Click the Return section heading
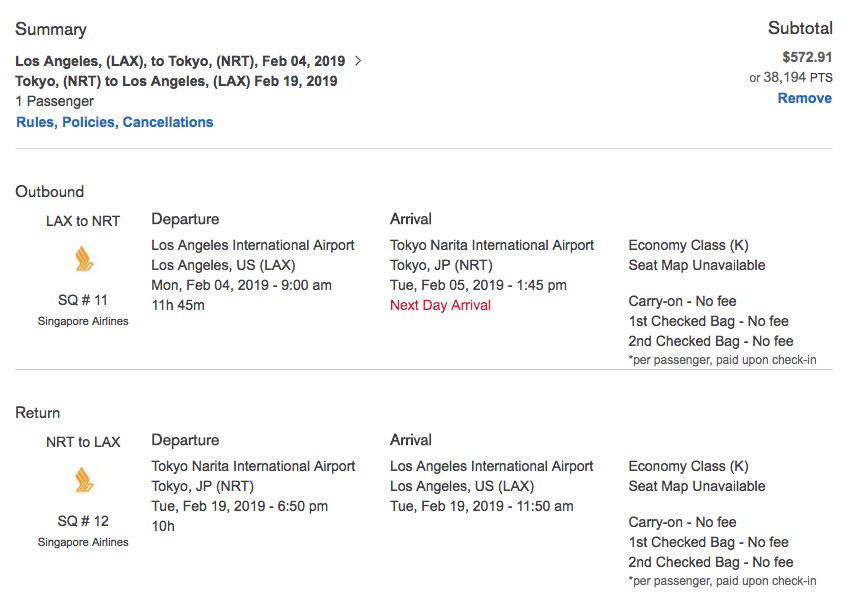 pyautogui.click(x=38, y=412)
